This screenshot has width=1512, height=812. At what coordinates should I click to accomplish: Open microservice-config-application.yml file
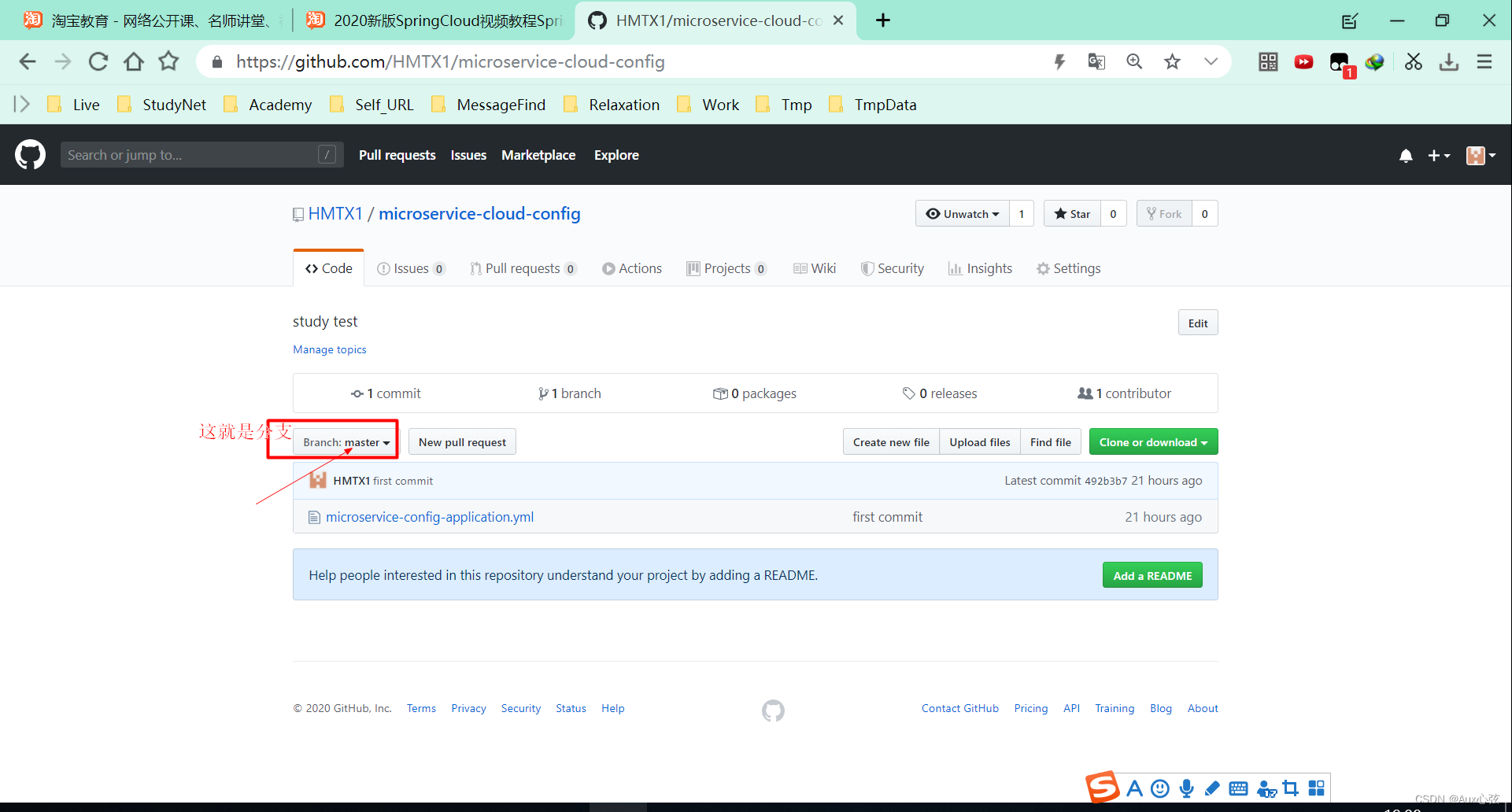pyautogui.click(x=431, y=516)
